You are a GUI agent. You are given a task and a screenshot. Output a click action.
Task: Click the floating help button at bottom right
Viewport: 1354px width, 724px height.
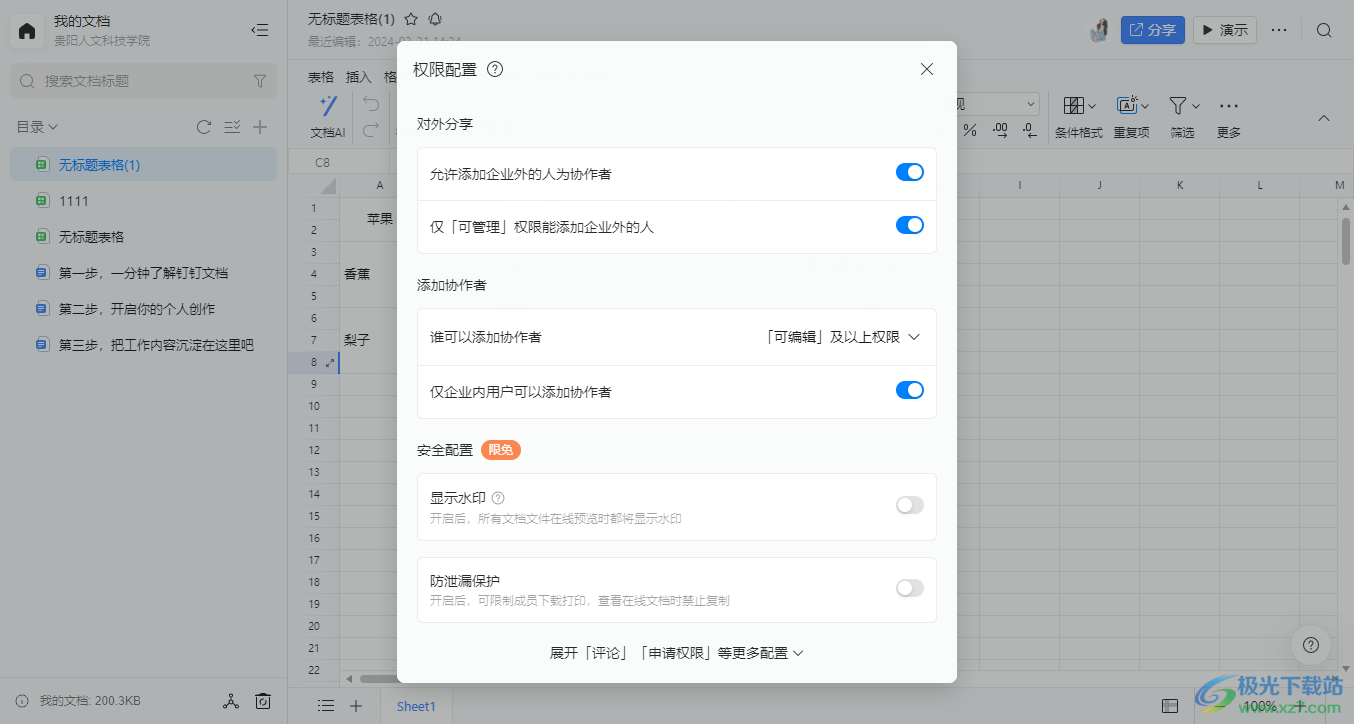coord(1311,645)
